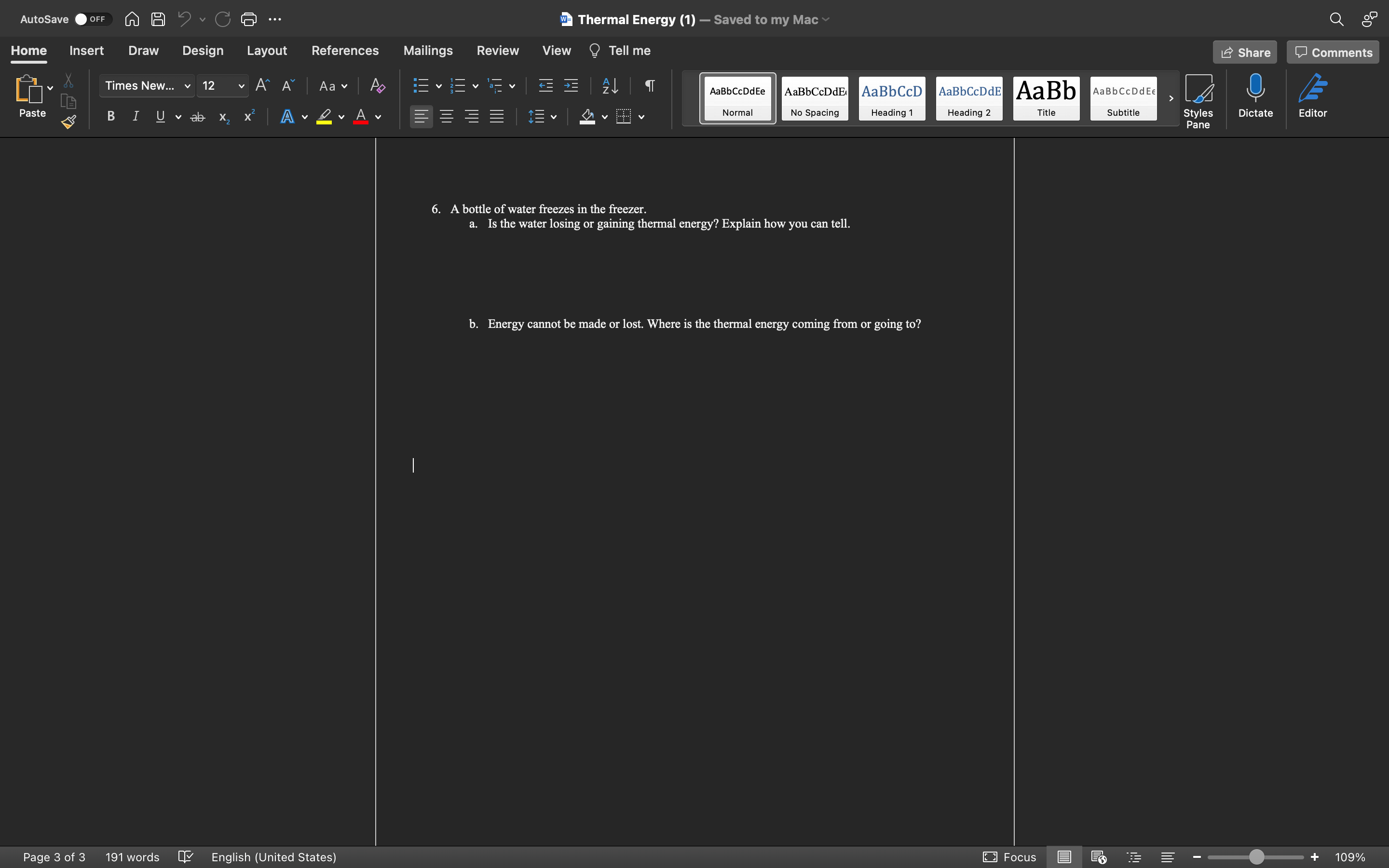The image size is (1389, 868).
Task: Click the Comments button
Action: point(1332,52)
